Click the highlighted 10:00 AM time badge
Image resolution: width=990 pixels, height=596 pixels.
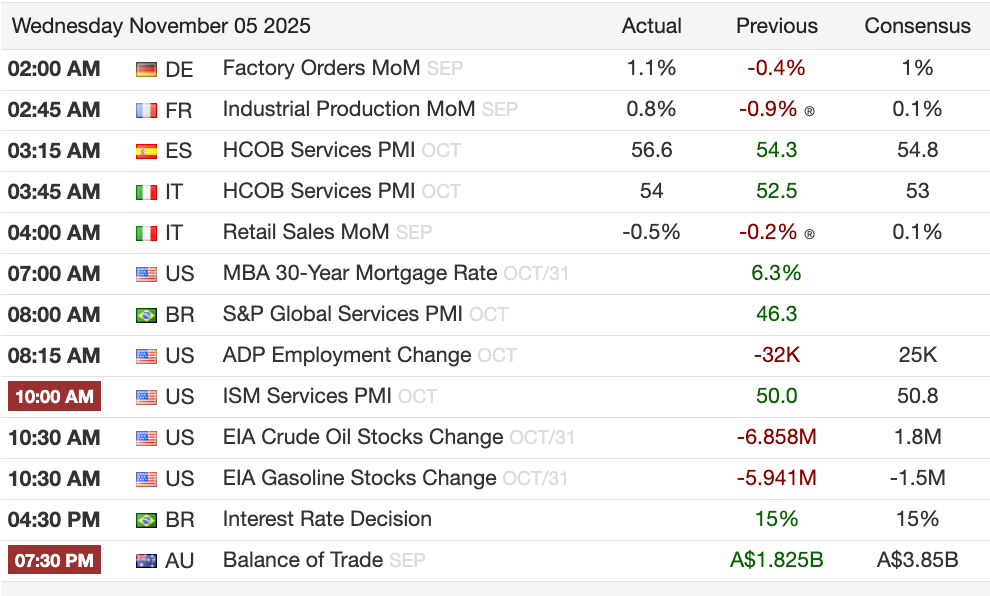54,397
